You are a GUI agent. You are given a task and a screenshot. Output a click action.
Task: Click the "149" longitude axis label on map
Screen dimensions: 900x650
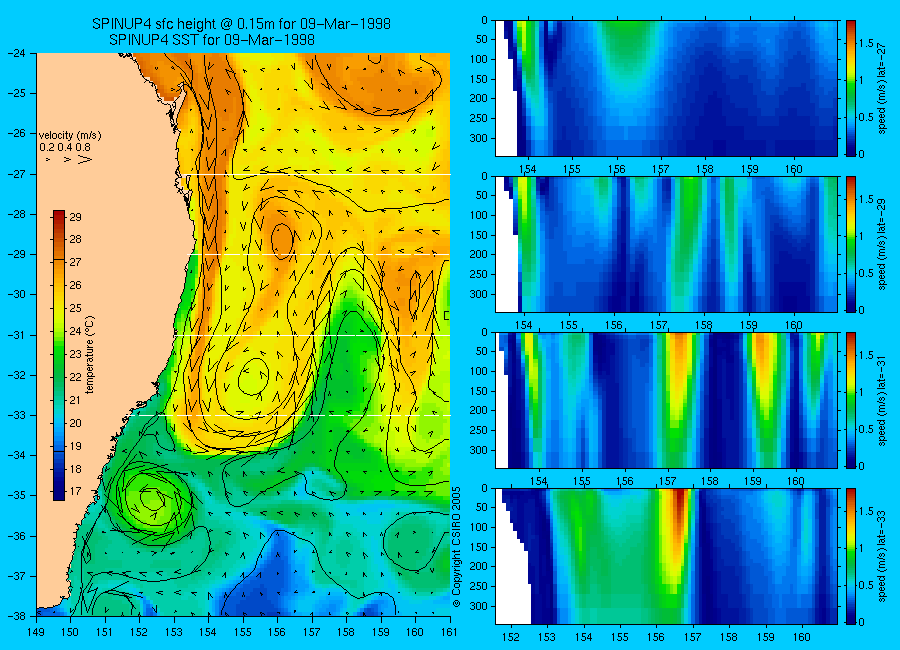(x=36, y=632)
